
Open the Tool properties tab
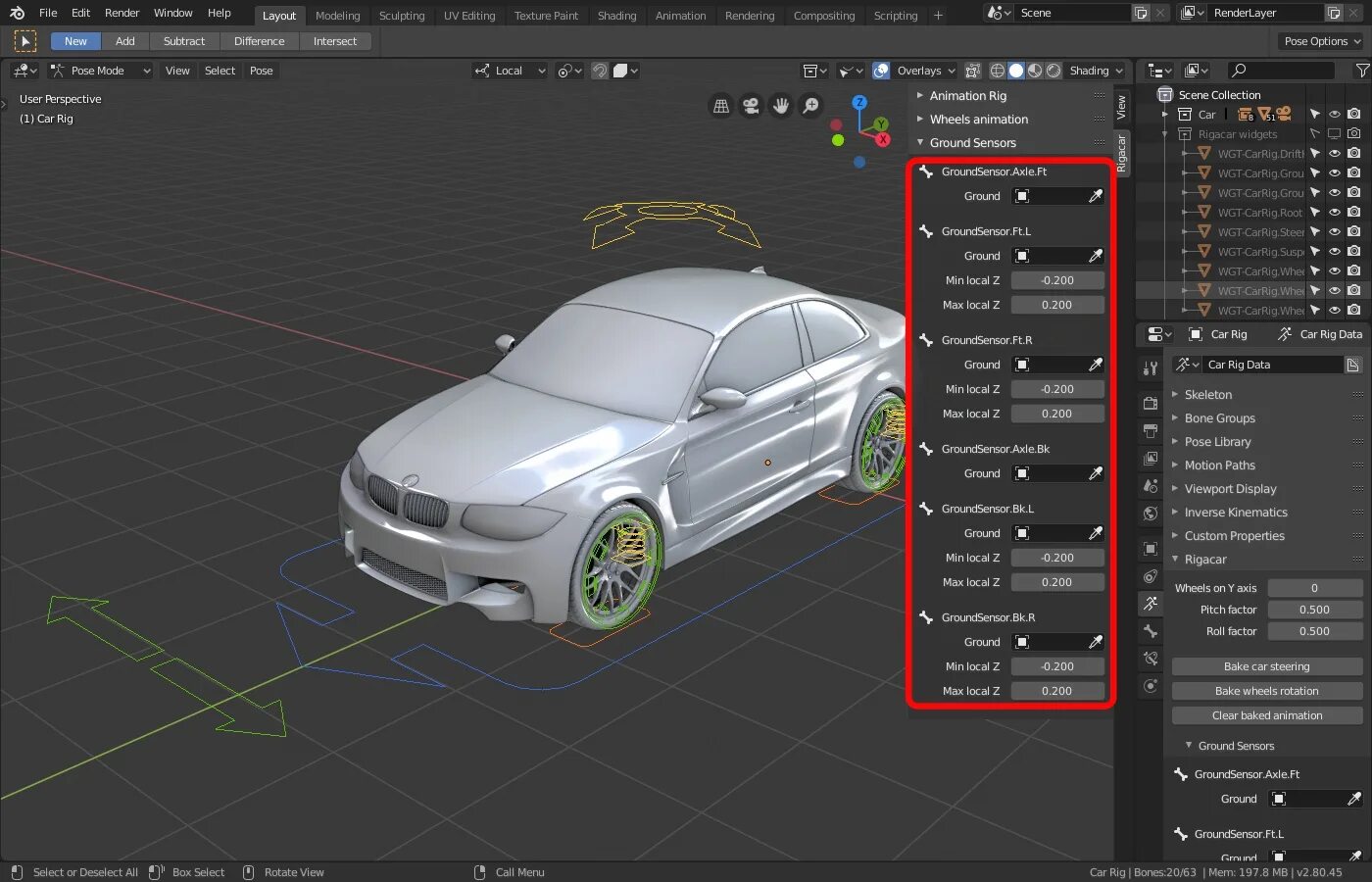tap(1151, 368)
